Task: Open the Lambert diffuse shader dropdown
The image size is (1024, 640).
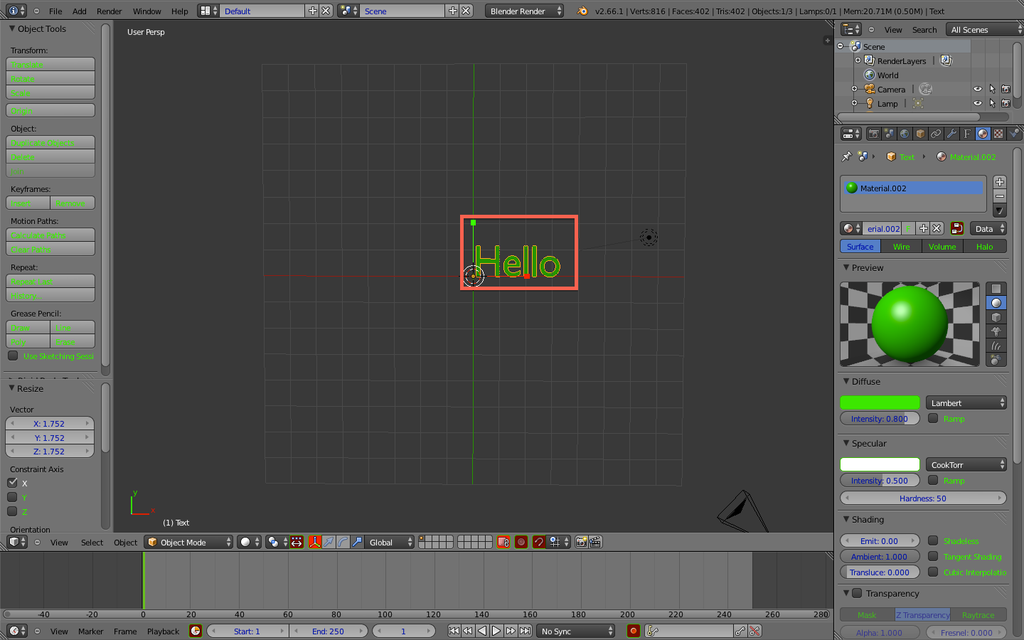Action: coord(966,403)
